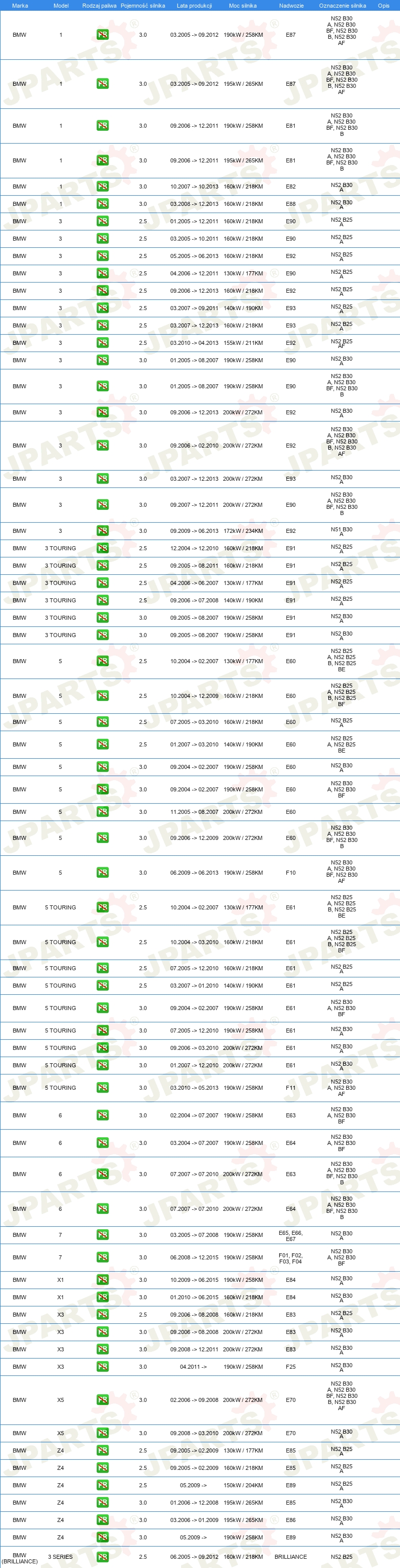Click fuel icon in BMW 7 F01, F02 row
The width and height of the screenshot is (400, 1568).
[x=102, y=1257]
